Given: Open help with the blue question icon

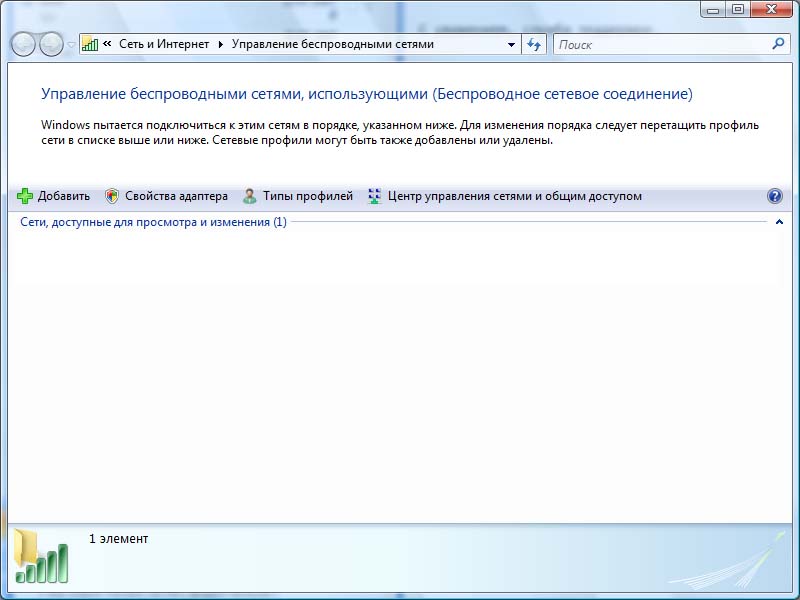Looking at the screenshot, I should (774, 196).
